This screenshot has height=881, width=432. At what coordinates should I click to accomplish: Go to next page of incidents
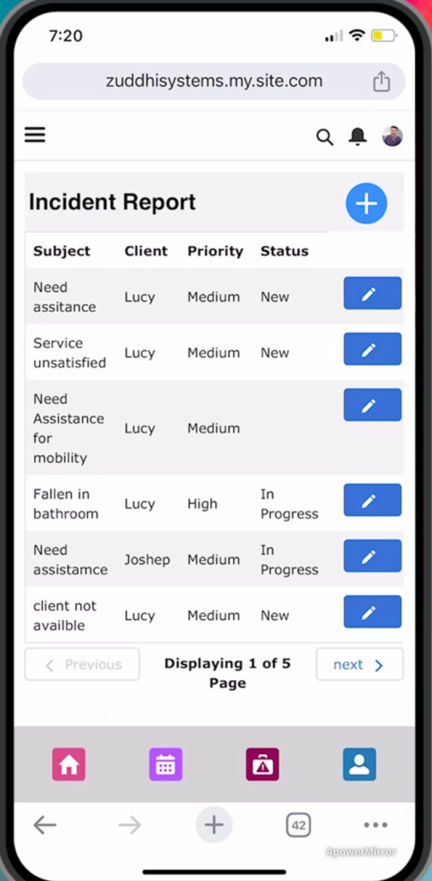360,665
